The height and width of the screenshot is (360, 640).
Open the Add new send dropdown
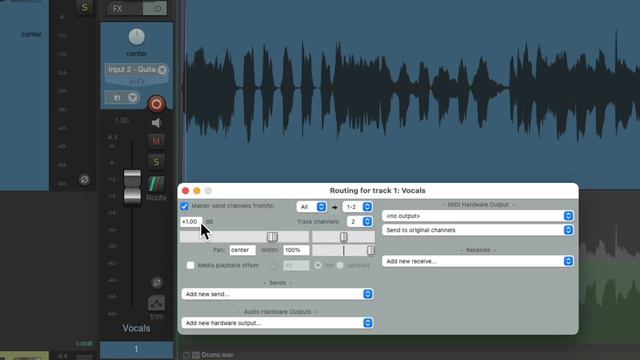point(277,294)
